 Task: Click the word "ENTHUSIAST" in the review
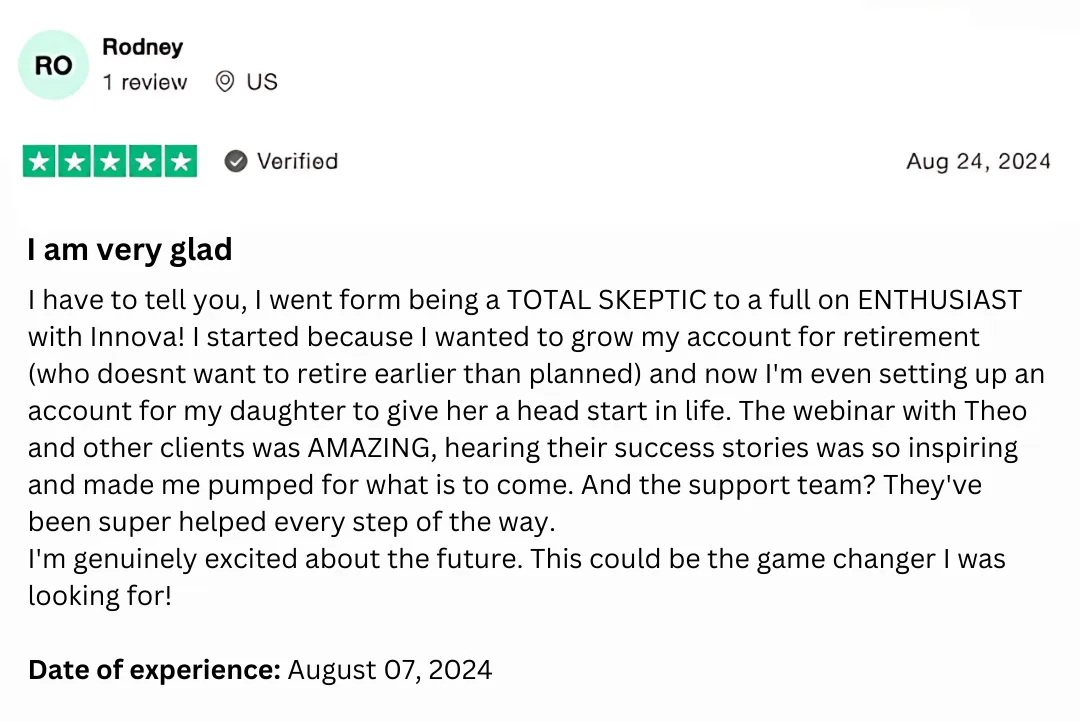940,300
